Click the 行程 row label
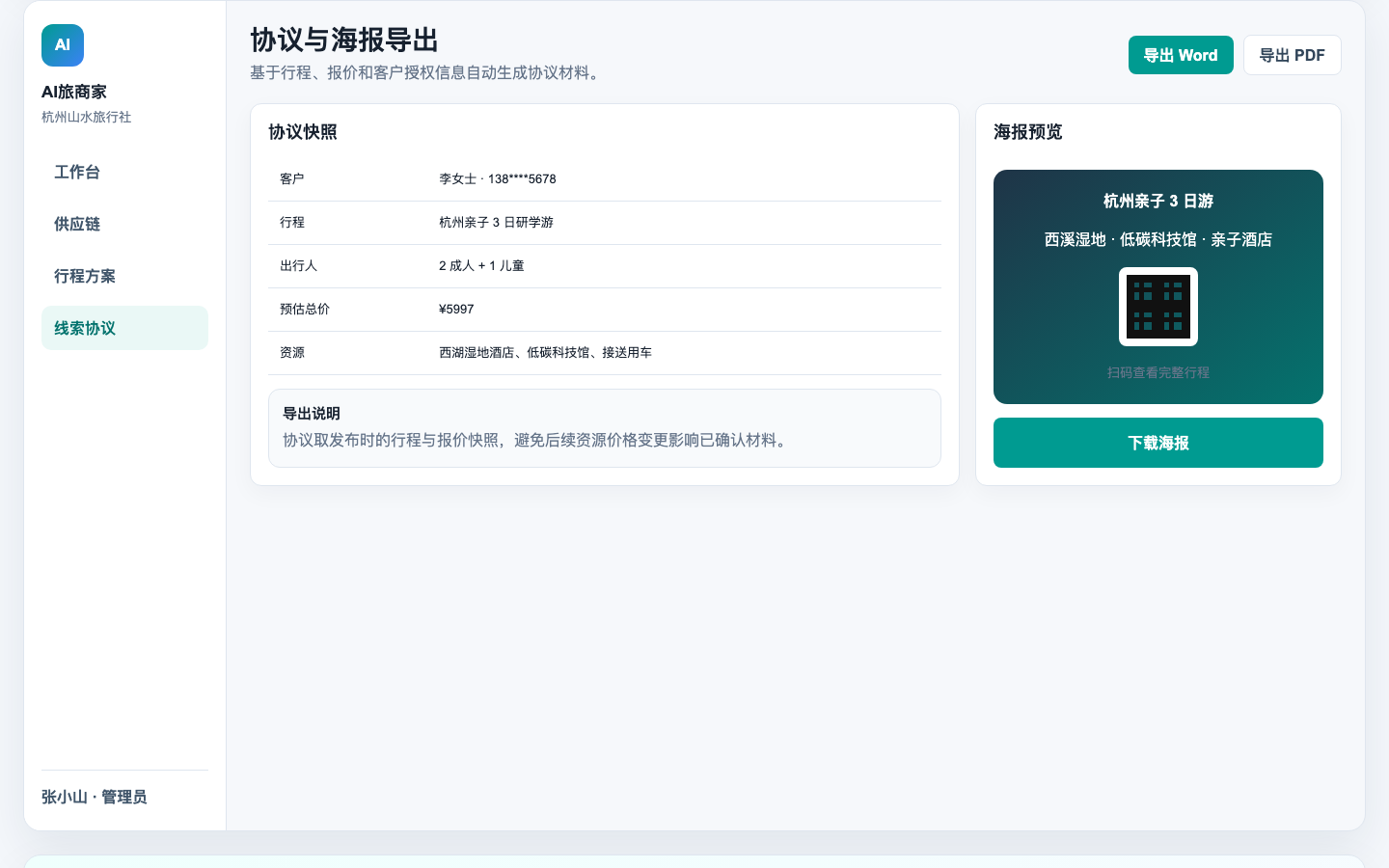This screenshot has width=1389, height=868. pyautogui.click(x=292, y=222)
